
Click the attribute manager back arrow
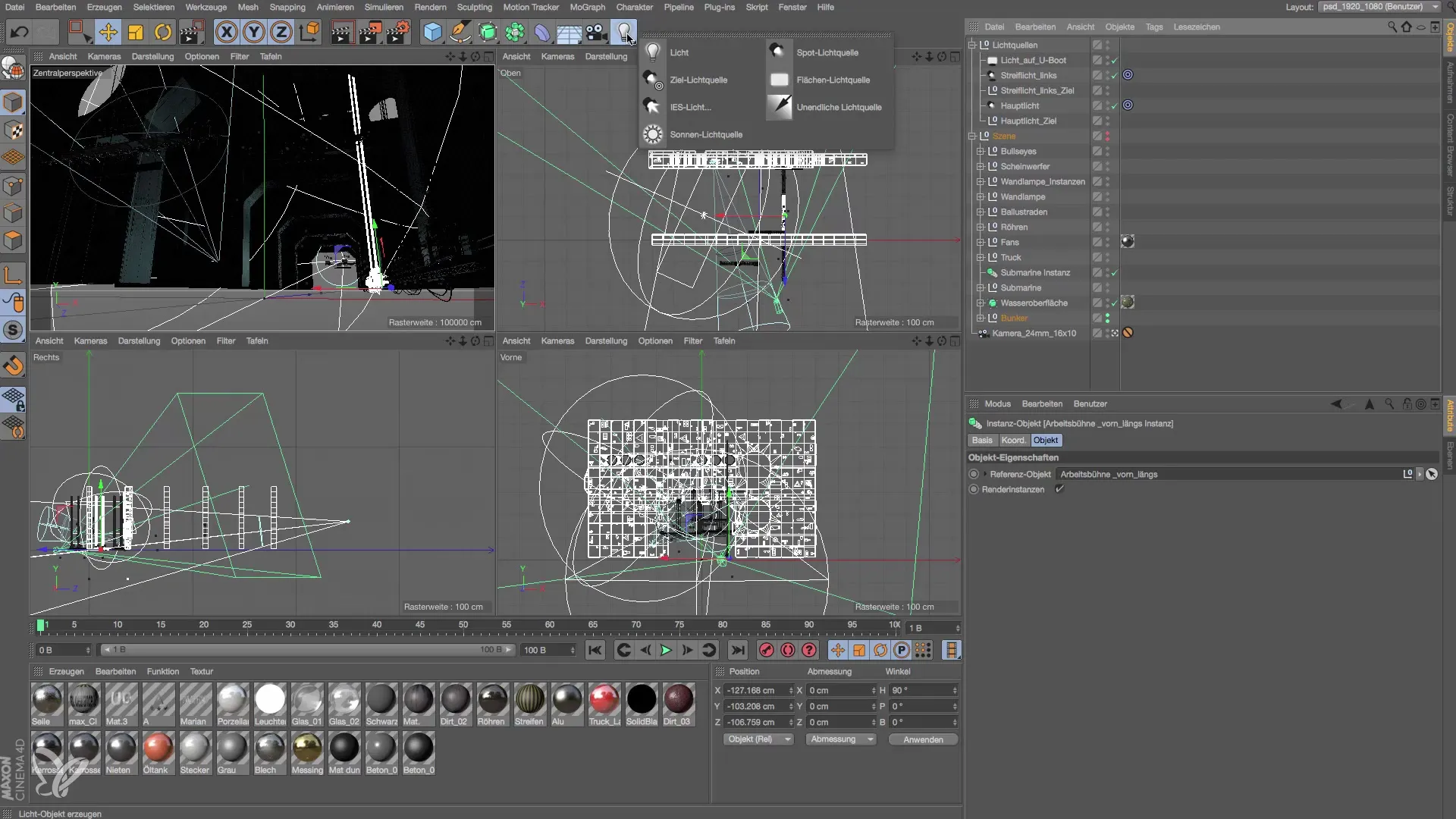pyautogui.click(x=1336, y=403)
